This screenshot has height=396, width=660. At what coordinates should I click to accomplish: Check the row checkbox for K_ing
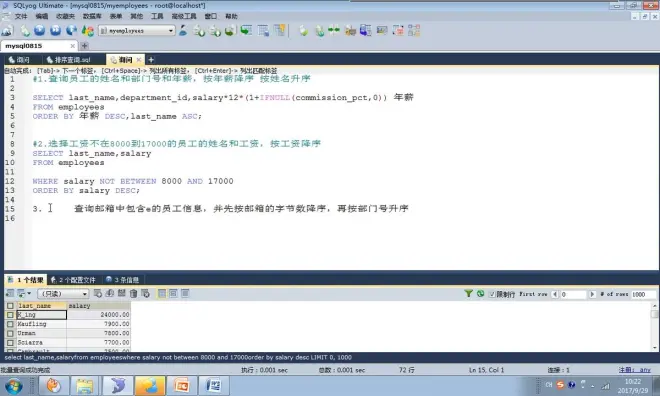coord(10,315)
